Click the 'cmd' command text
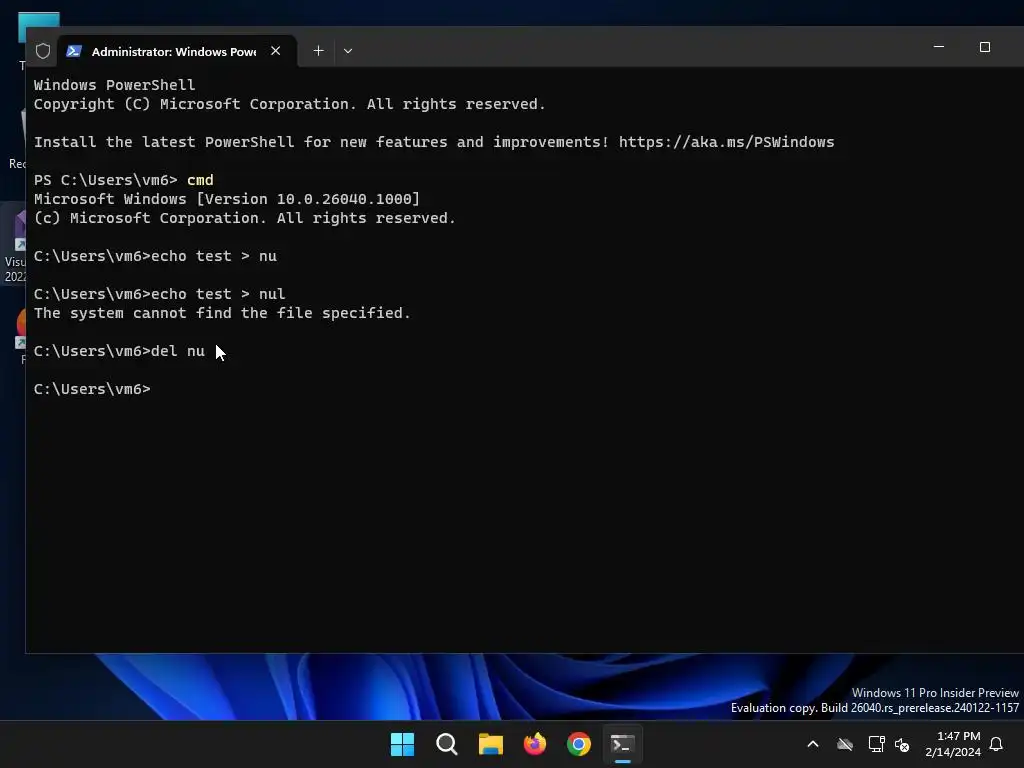 200,180
